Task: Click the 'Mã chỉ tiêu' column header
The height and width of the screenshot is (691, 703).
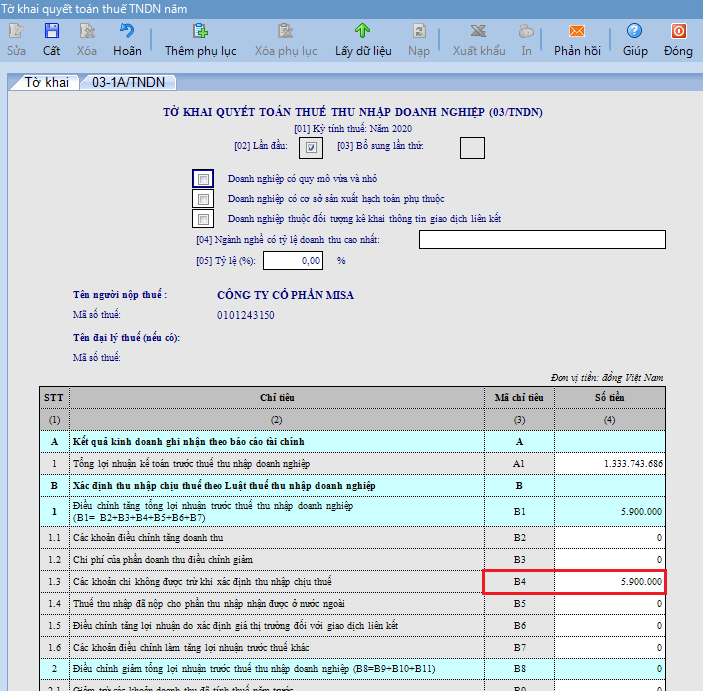Action: pos(519,398)
